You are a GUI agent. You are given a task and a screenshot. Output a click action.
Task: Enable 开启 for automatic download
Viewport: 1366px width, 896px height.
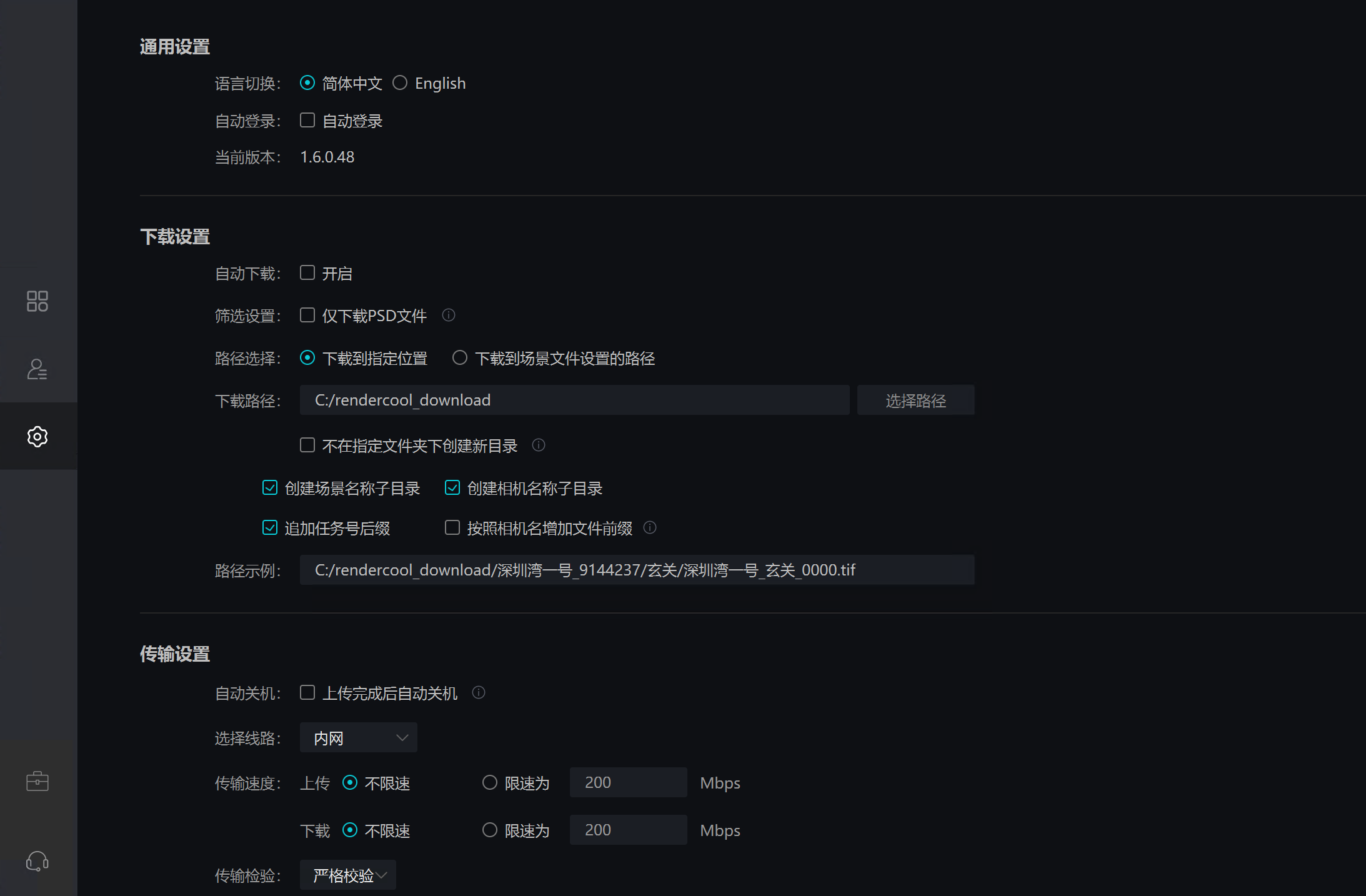coord(307,272)
